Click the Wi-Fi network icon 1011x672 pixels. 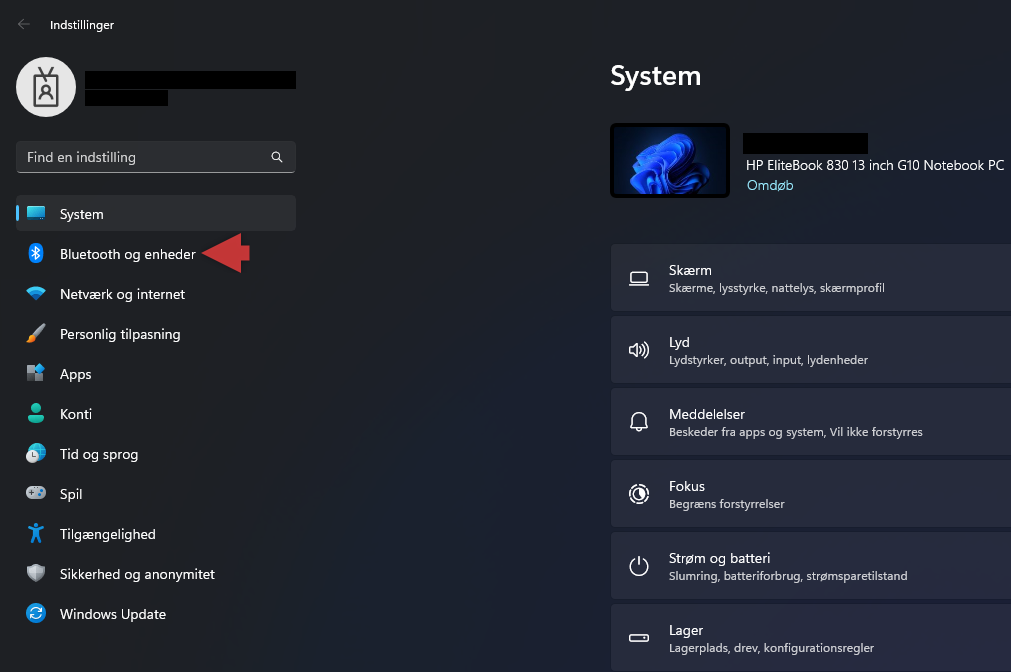tap(36, 293)
